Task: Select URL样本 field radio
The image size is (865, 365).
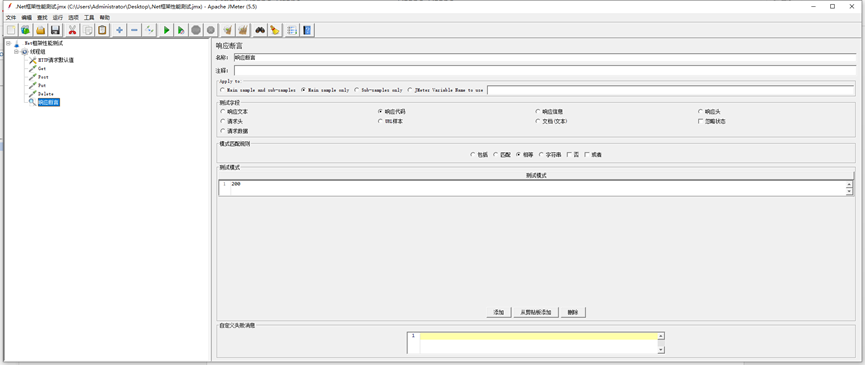Action: [x=381, y=121]
